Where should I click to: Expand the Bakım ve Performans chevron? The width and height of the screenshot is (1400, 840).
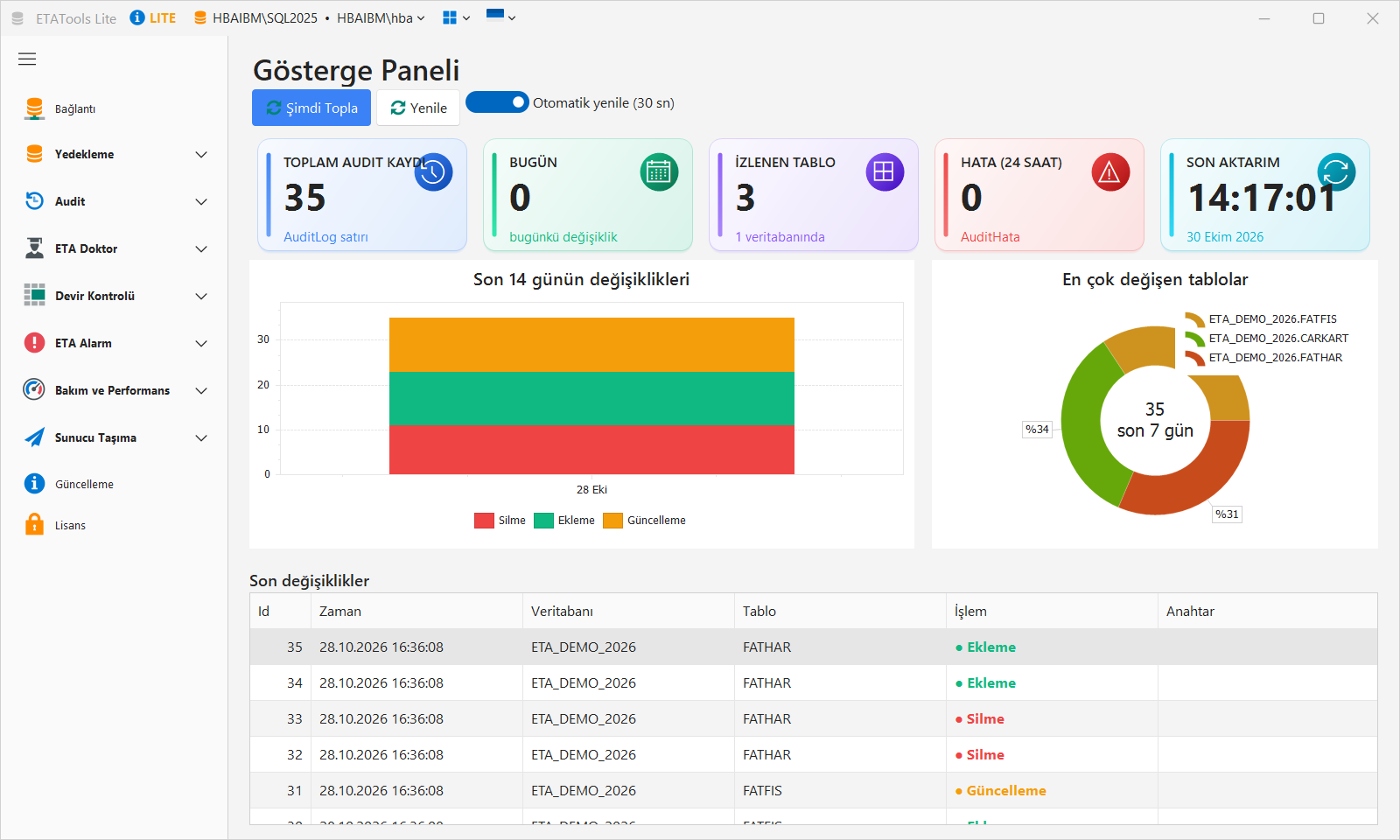(x=201, y=391)
